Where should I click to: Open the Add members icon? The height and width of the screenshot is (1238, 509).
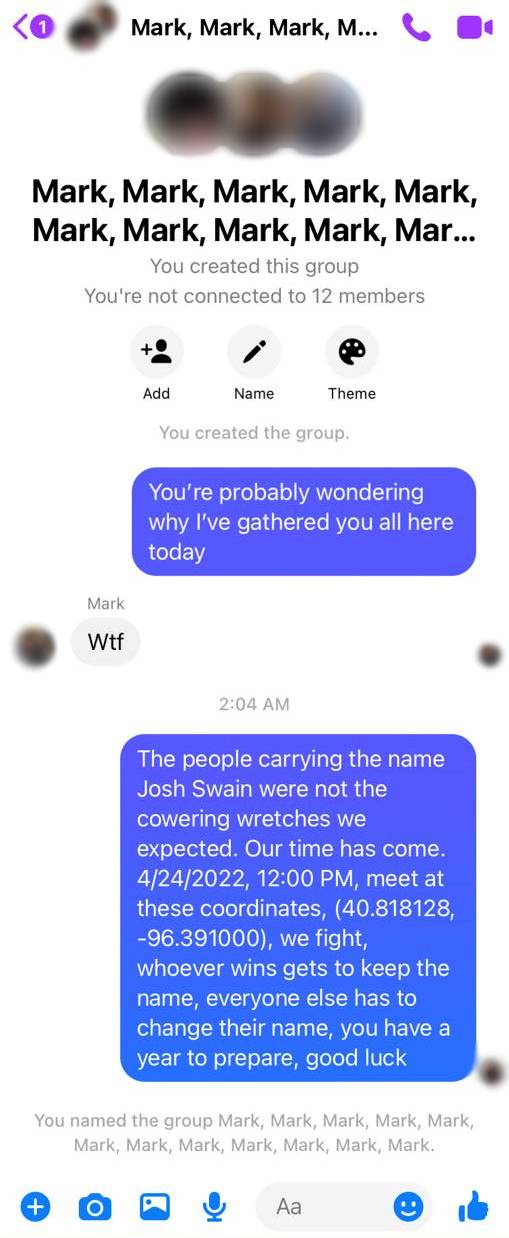click(156, 351)
